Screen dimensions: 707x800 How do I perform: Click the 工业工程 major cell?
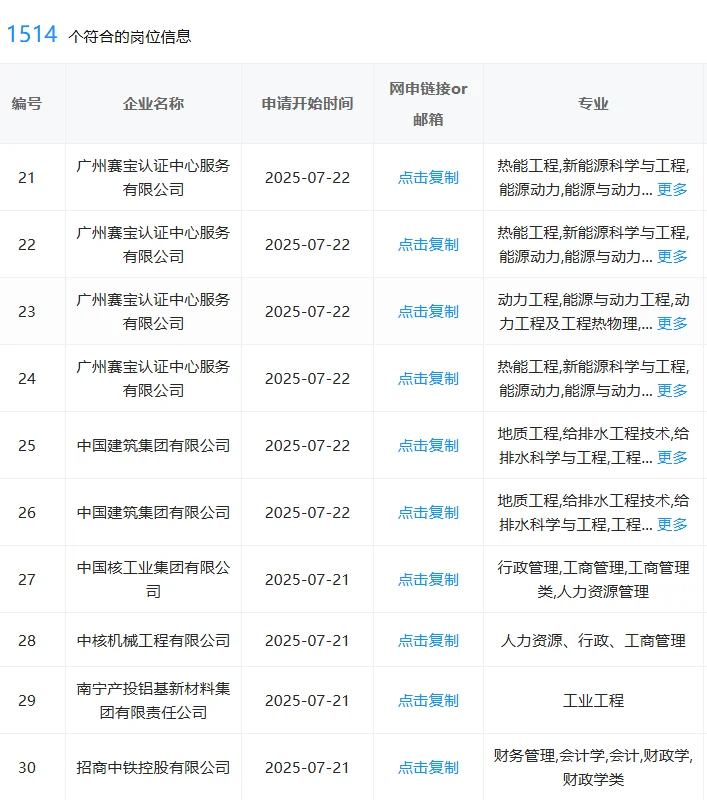coord(593,701)
